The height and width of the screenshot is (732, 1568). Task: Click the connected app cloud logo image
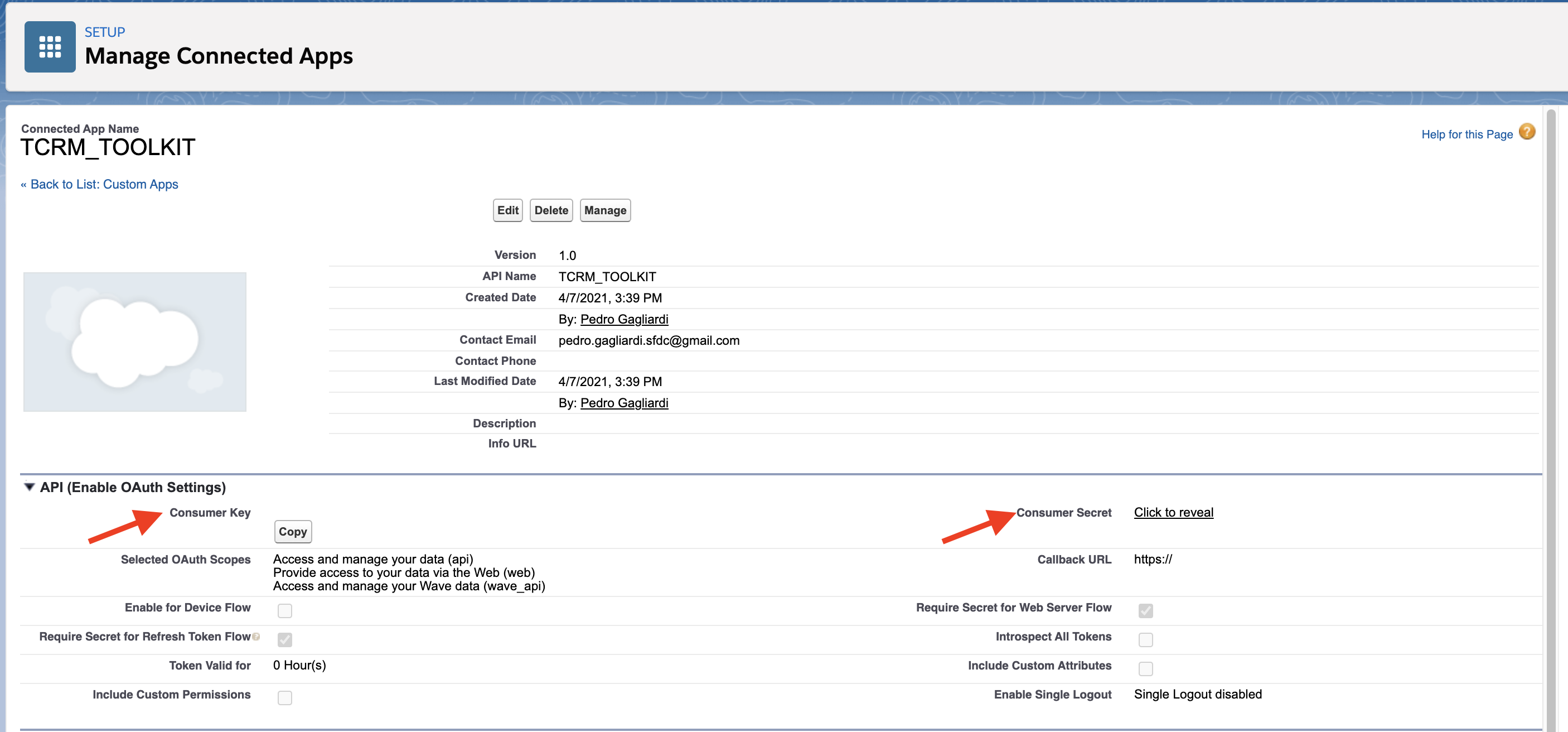[x=134, y=341]
